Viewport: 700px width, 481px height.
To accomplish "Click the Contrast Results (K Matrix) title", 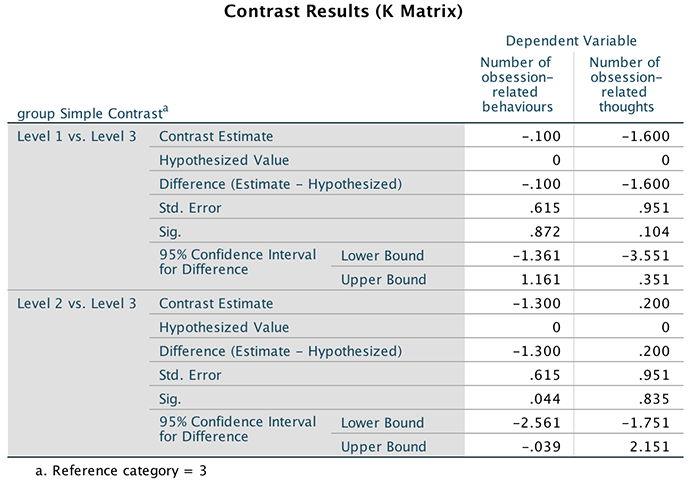I will point(349,13).
